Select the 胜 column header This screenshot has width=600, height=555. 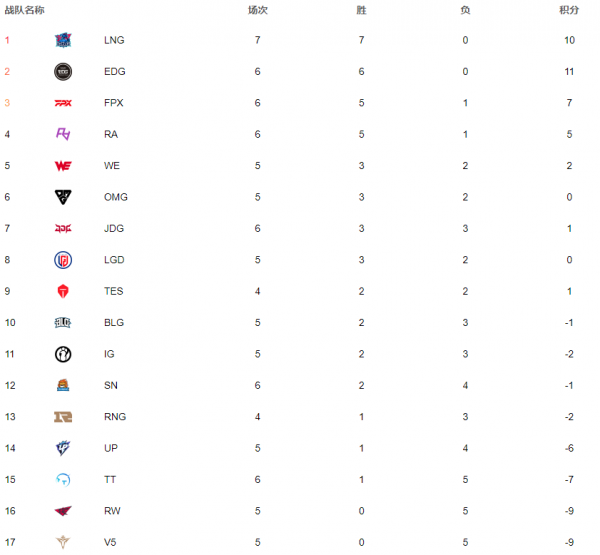click(x=362, y=10)
